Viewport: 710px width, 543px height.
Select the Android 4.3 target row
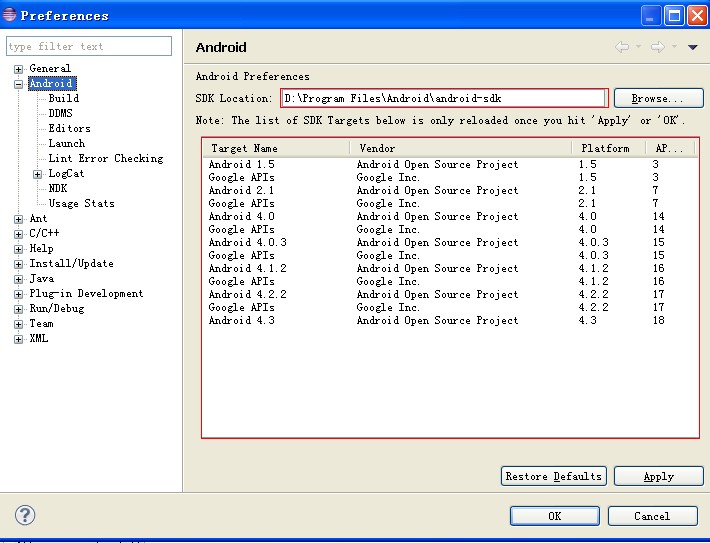(241, 320)
